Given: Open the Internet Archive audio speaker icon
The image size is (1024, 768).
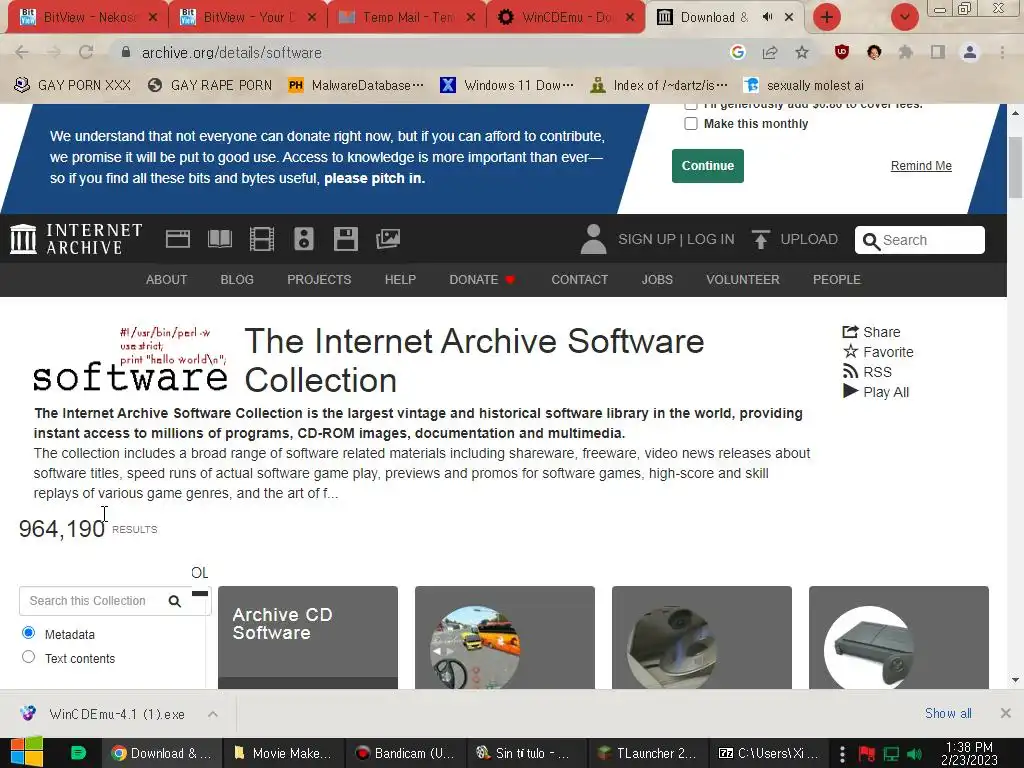Looking at the screenshot, I should click(304, 239).
